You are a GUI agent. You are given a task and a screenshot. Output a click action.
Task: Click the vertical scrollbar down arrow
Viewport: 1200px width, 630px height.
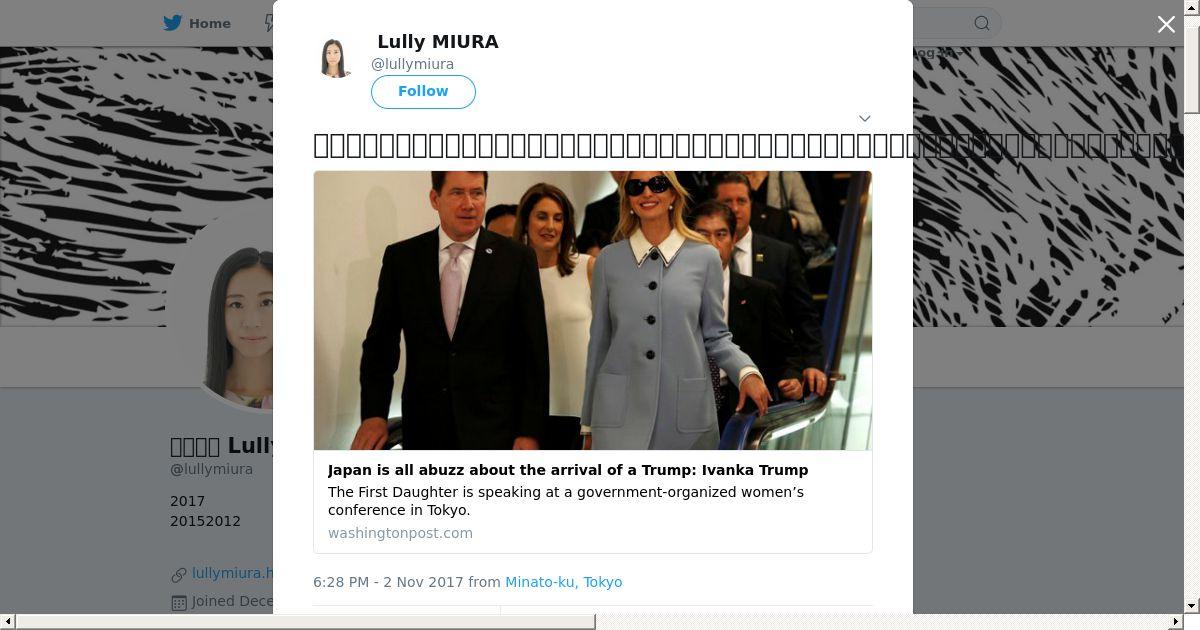1192,606
